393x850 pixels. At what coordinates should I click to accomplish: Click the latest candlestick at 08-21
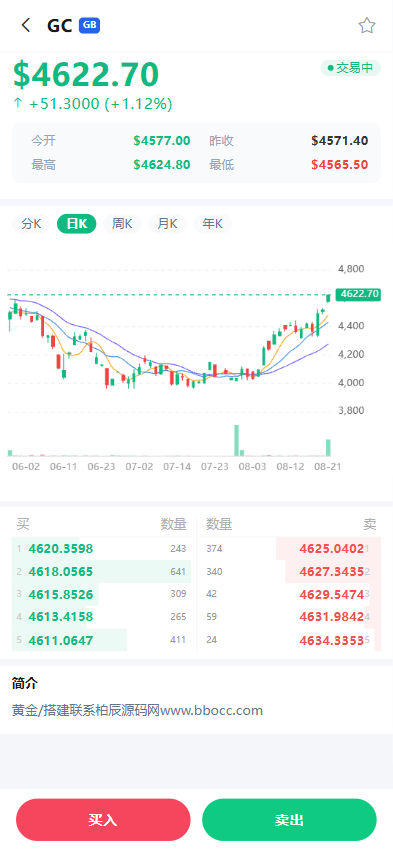328,298
